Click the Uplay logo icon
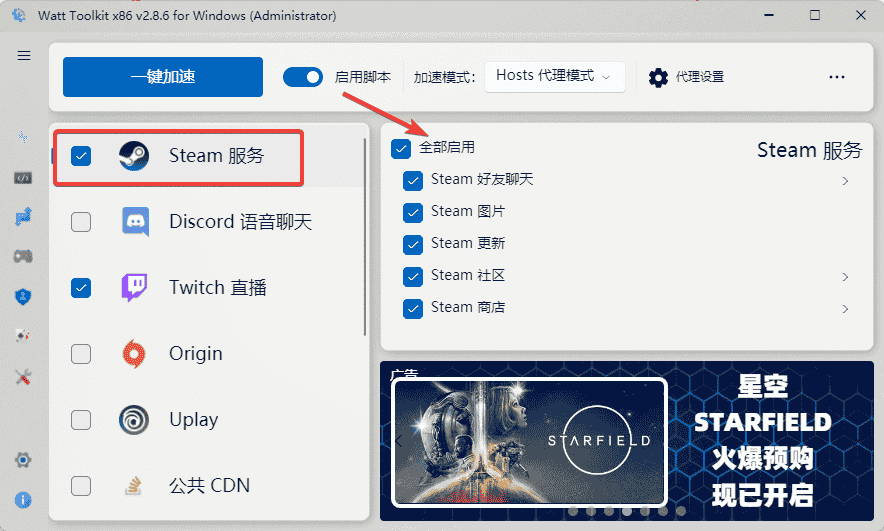Viewport: 884px width, 531px height. (x=134, y=420)
